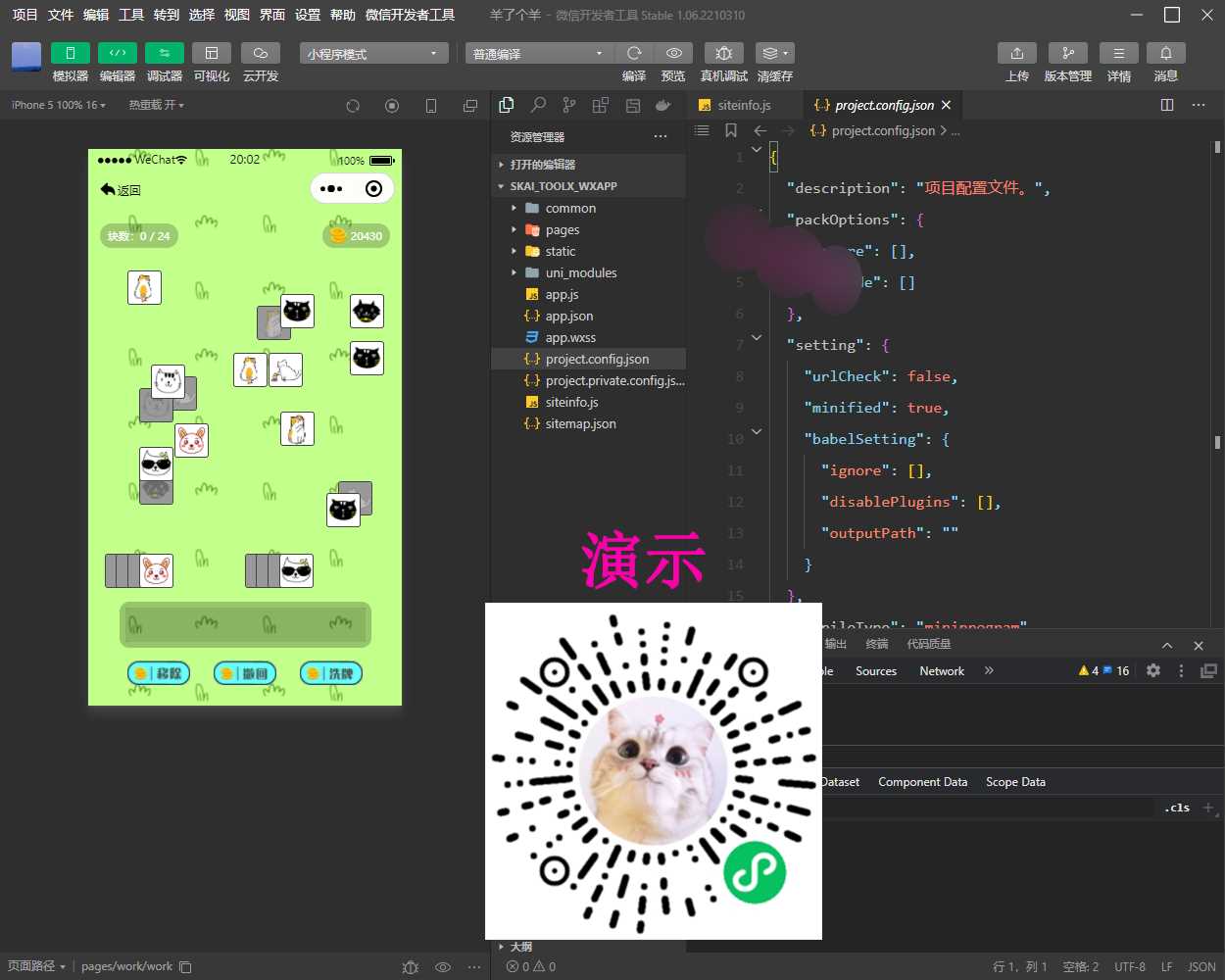The width and height of the screenshot is (1225, 980).
Task: Expand the pages folder in the explorer
Action: 514,229
